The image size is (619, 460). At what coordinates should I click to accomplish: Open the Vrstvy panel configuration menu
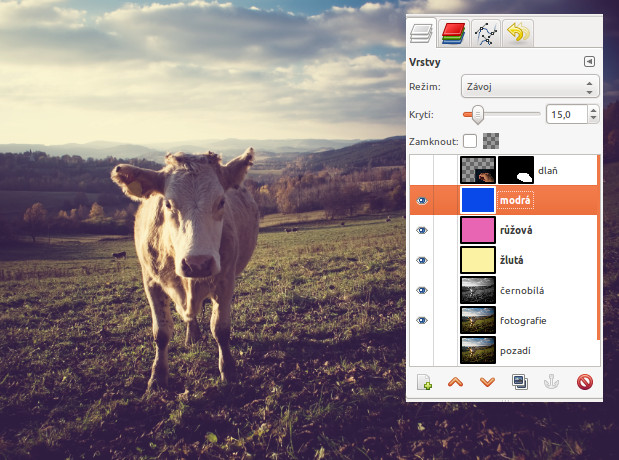click(589, 62)
